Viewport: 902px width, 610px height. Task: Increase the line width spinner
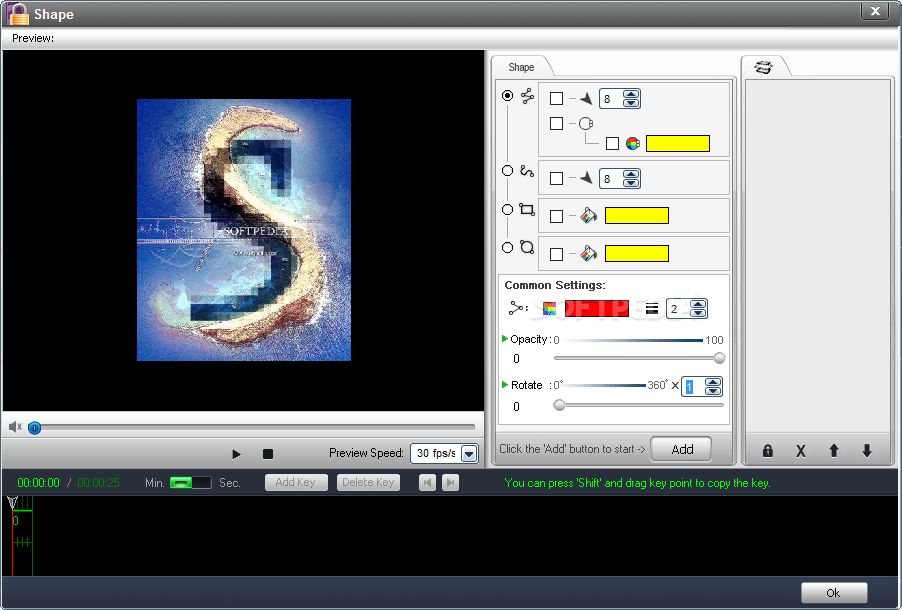click(698, 304)
